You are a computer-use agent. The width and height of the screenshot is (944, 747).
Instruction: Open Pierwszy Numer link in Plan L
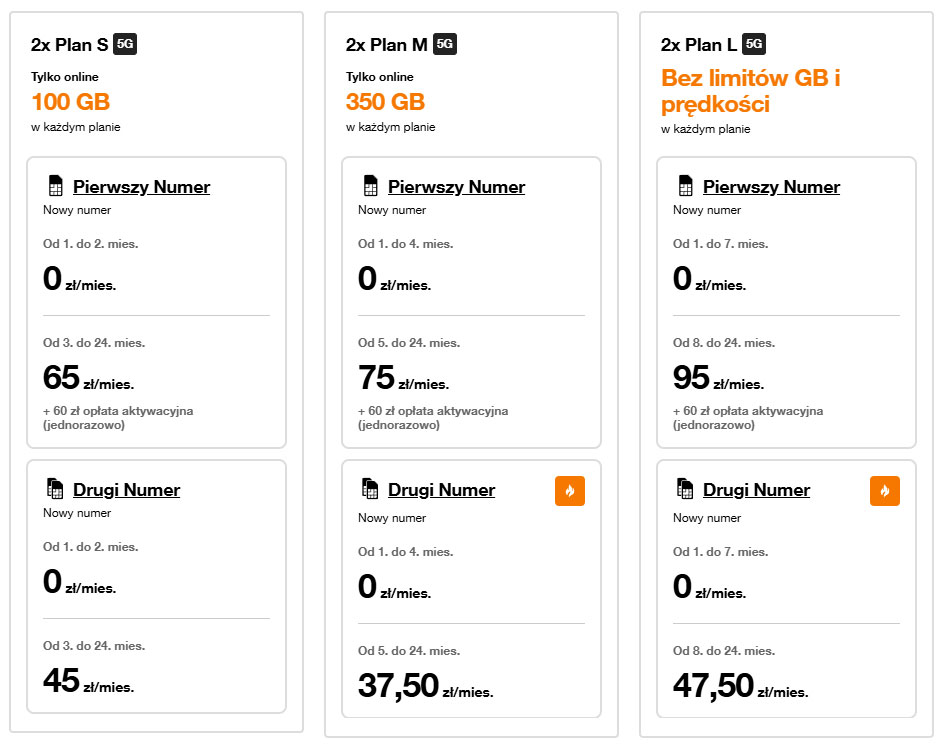pyautogui.click(x=771, y=187)
